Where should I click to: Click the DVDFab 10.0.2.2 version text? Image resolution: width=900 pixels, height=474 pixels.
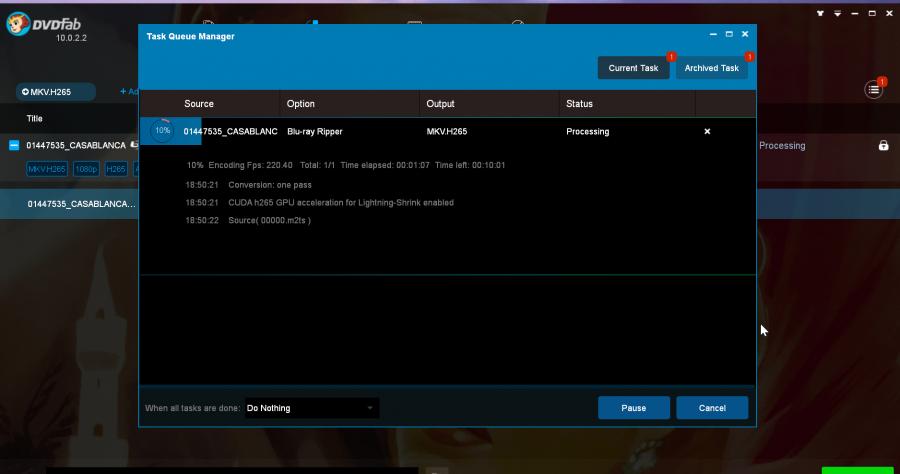(x=71, y=38)
